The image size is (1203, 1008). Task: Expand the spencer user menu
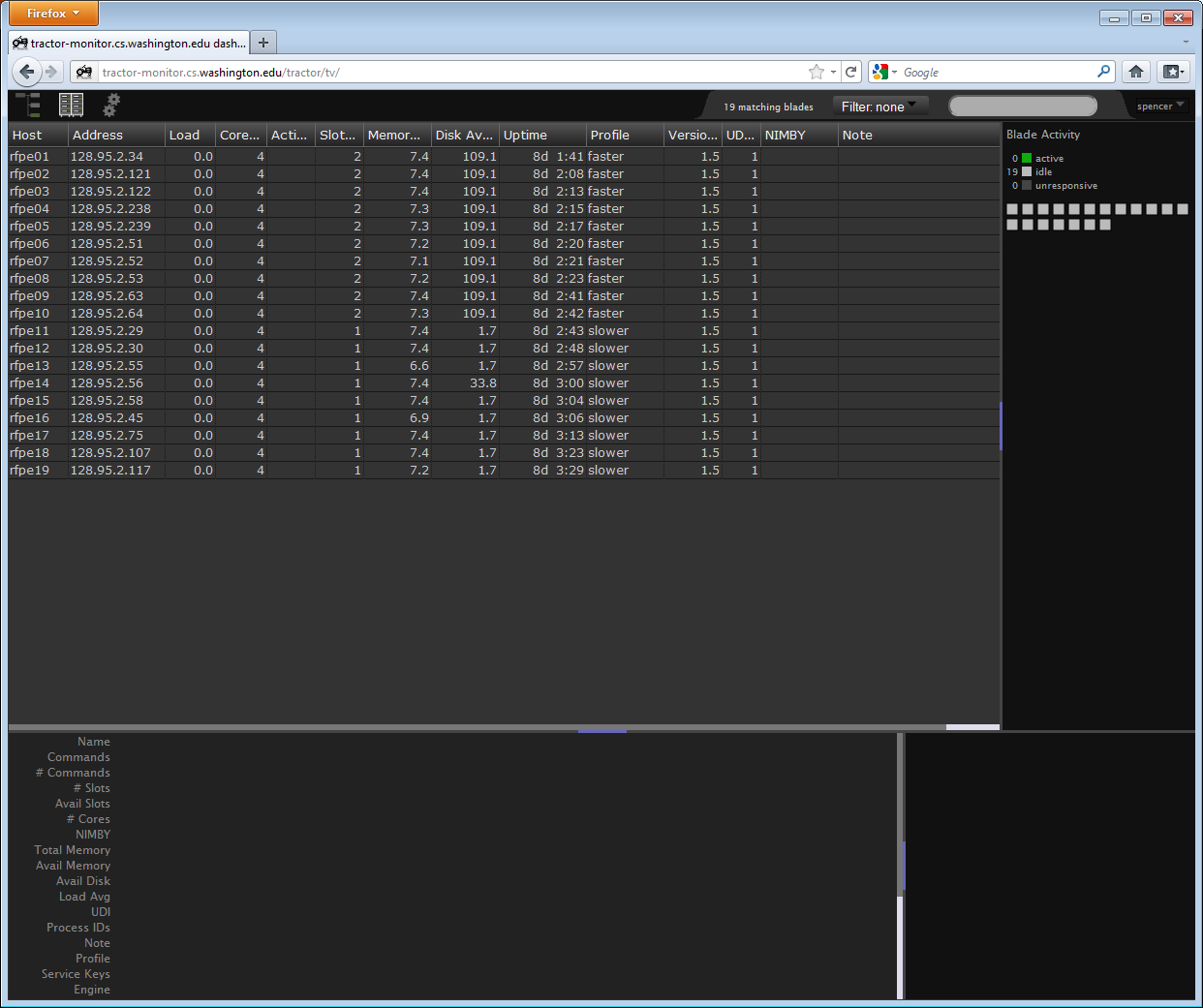coord(1159,107)
